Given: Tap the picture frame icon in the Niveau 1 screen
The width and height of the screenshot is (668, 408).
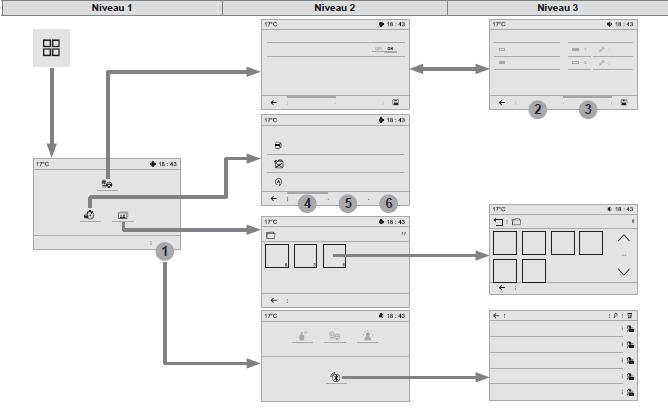Looking at the screenshot, I should tap(123, 215).
